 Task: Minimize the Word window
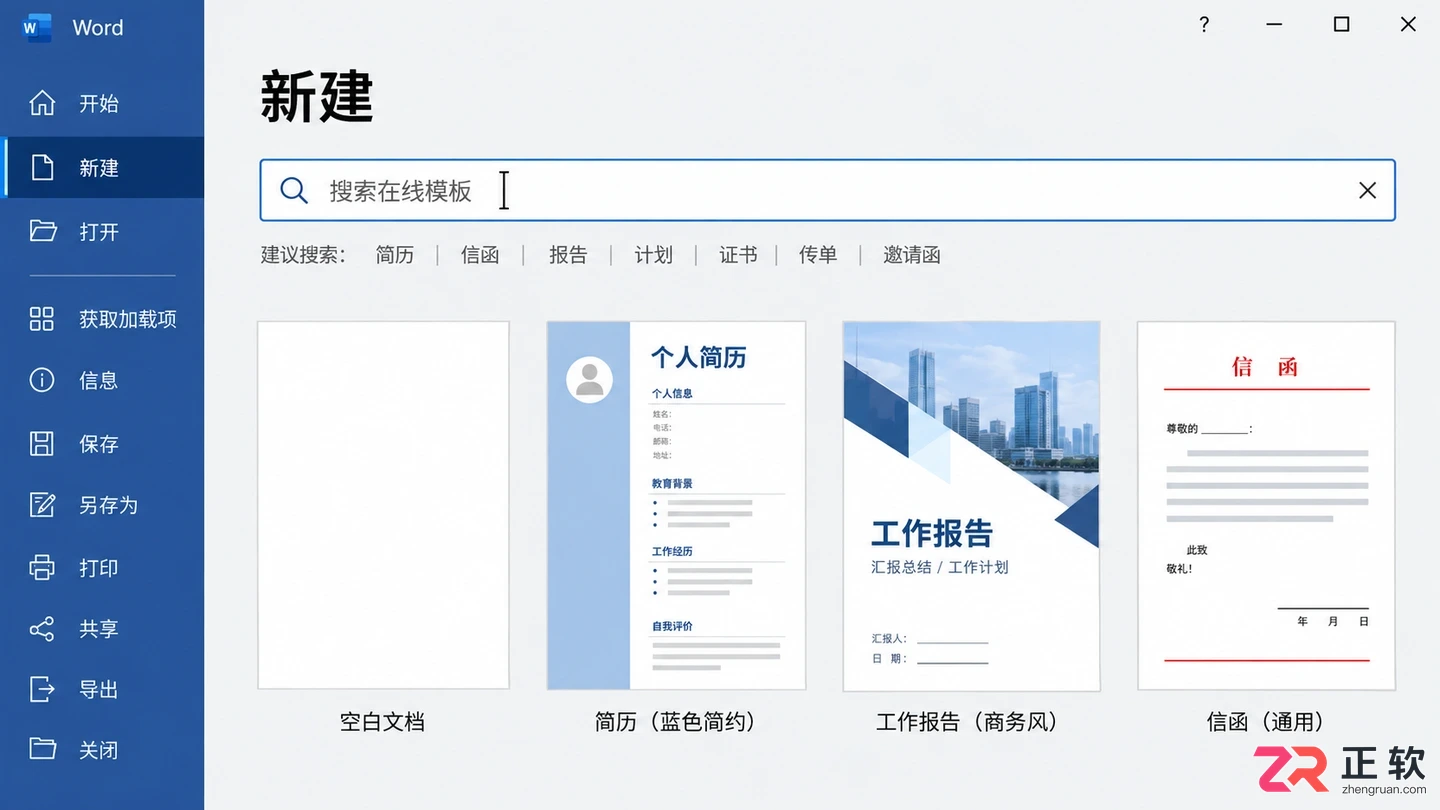(1274, 25)
